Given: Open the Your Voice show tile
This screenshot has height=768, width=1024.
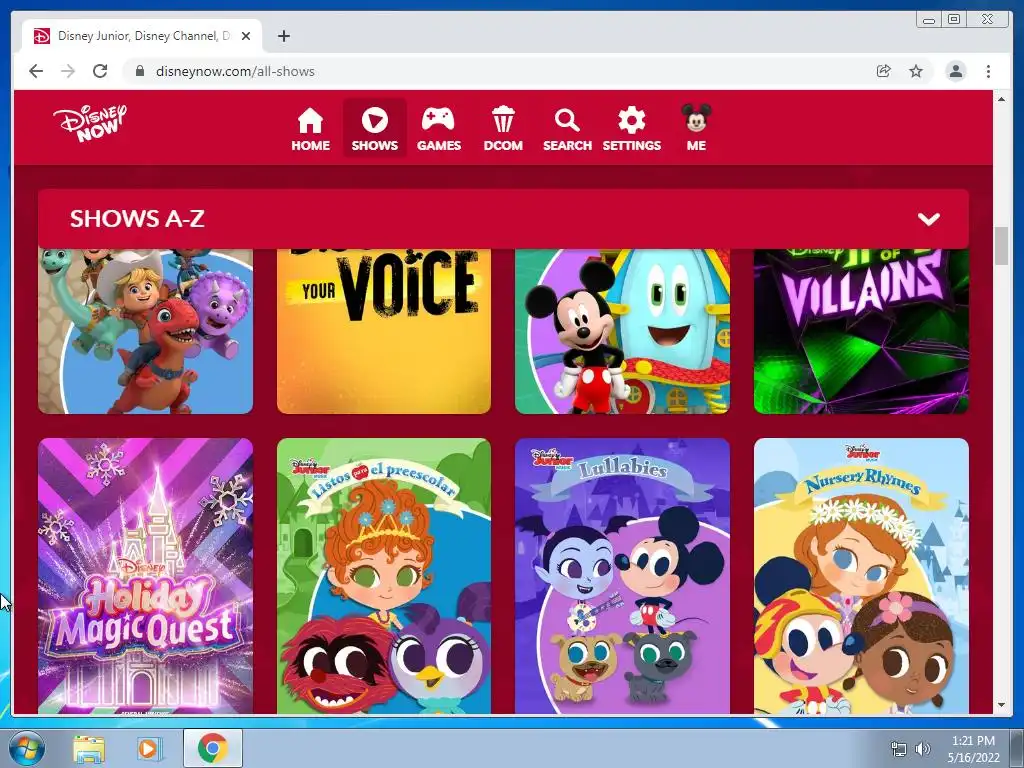Looking at the screenshot, I should tap(384, 331).
